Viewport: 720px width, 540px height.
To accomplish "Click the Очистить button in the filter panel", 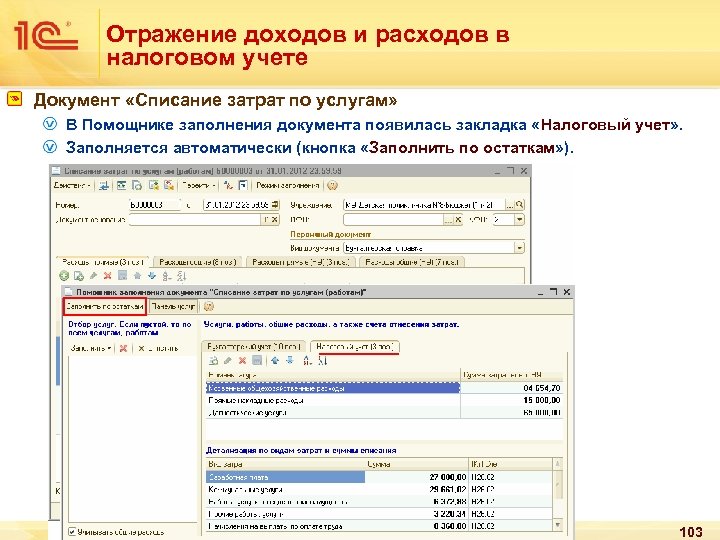I will click(158, 349).
